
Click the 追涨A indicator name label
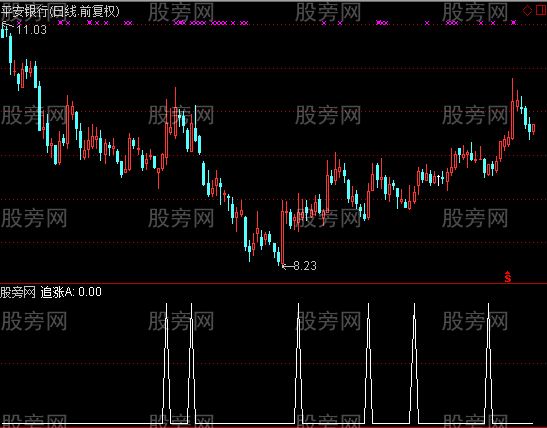pos(57,292)
